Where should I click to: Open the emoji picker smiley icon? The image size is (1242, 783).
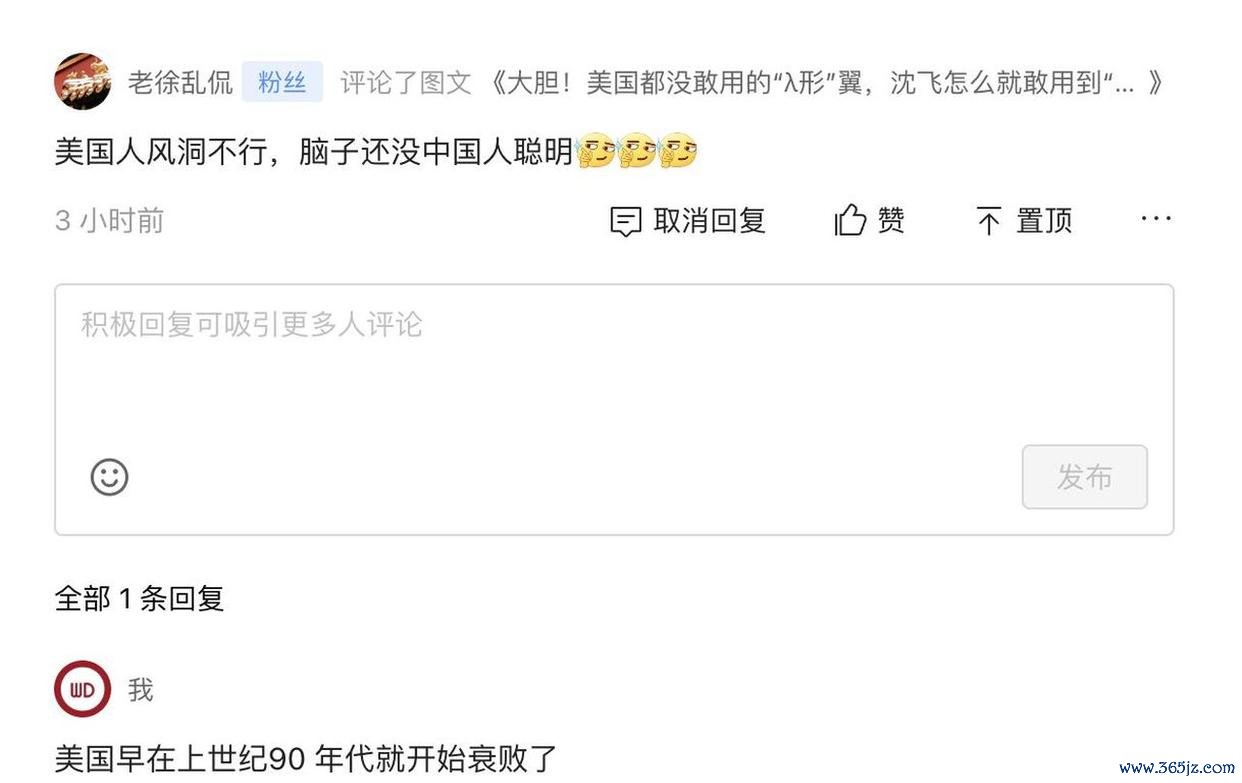point(110,477)
